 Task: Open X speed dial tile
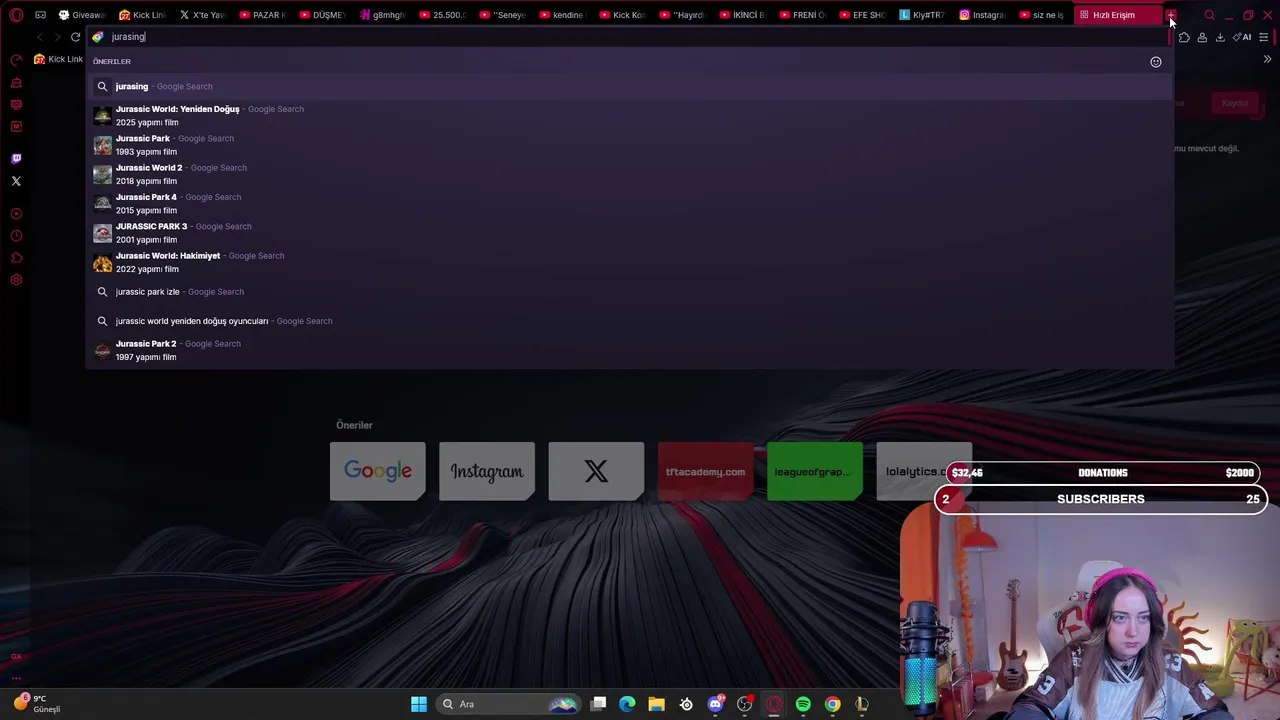[x=596, y=471]
